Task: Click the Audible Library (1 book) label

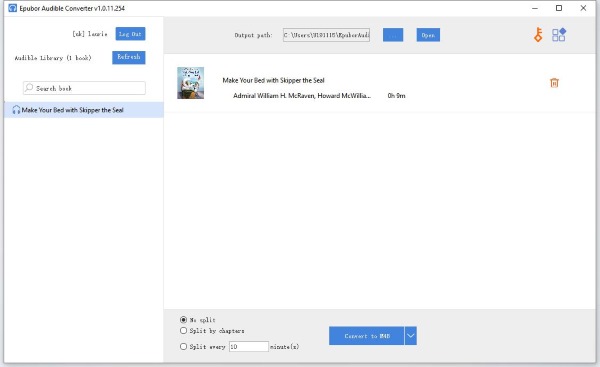Action: 53,58
